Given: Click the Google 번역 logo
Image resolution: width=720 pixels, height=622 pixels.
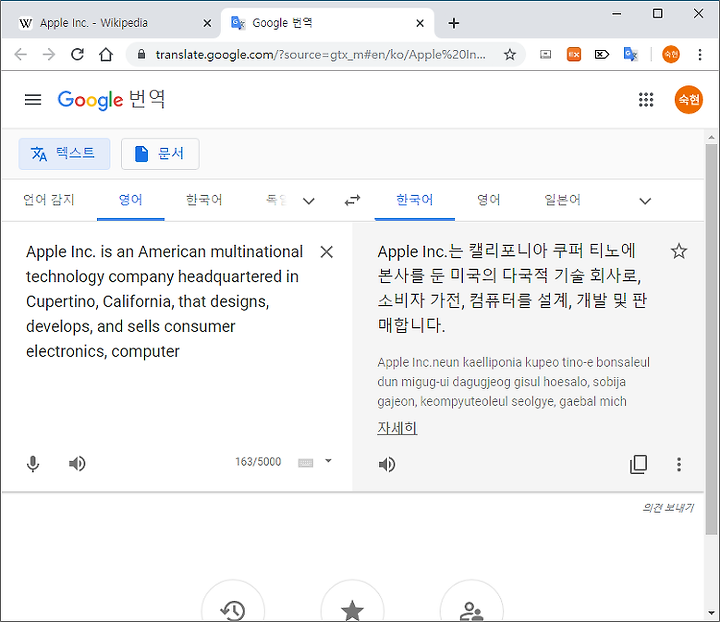Looking at the screenshot, I should click(111, 100).
